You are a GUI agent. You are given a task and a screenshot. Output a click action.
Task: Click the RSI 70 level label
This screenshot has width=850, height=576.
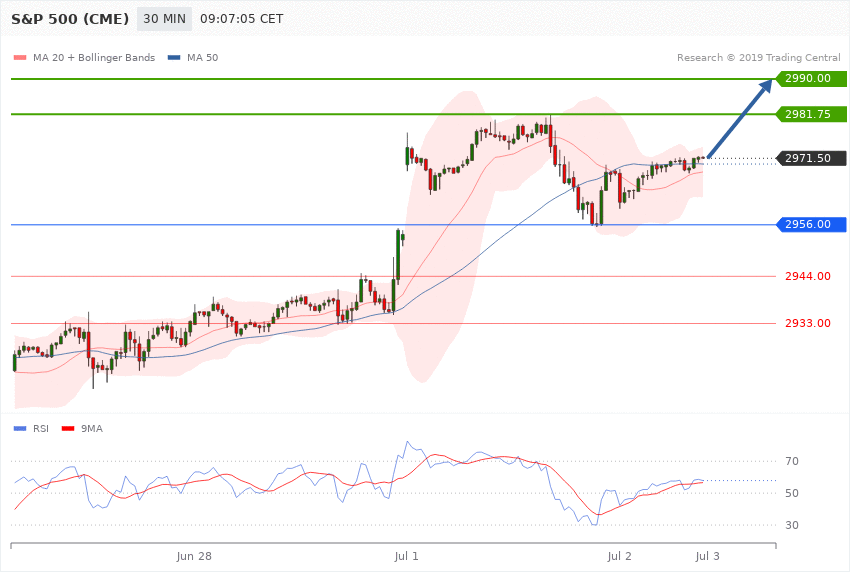(792, 462)
